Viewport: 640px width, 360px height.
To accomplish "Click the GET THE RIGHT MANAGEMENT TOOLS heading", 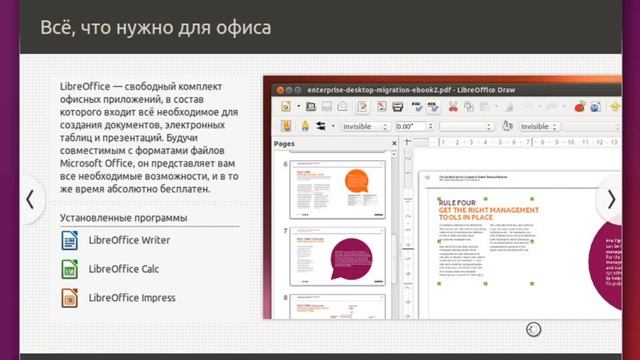I will [x=489, y=214].
